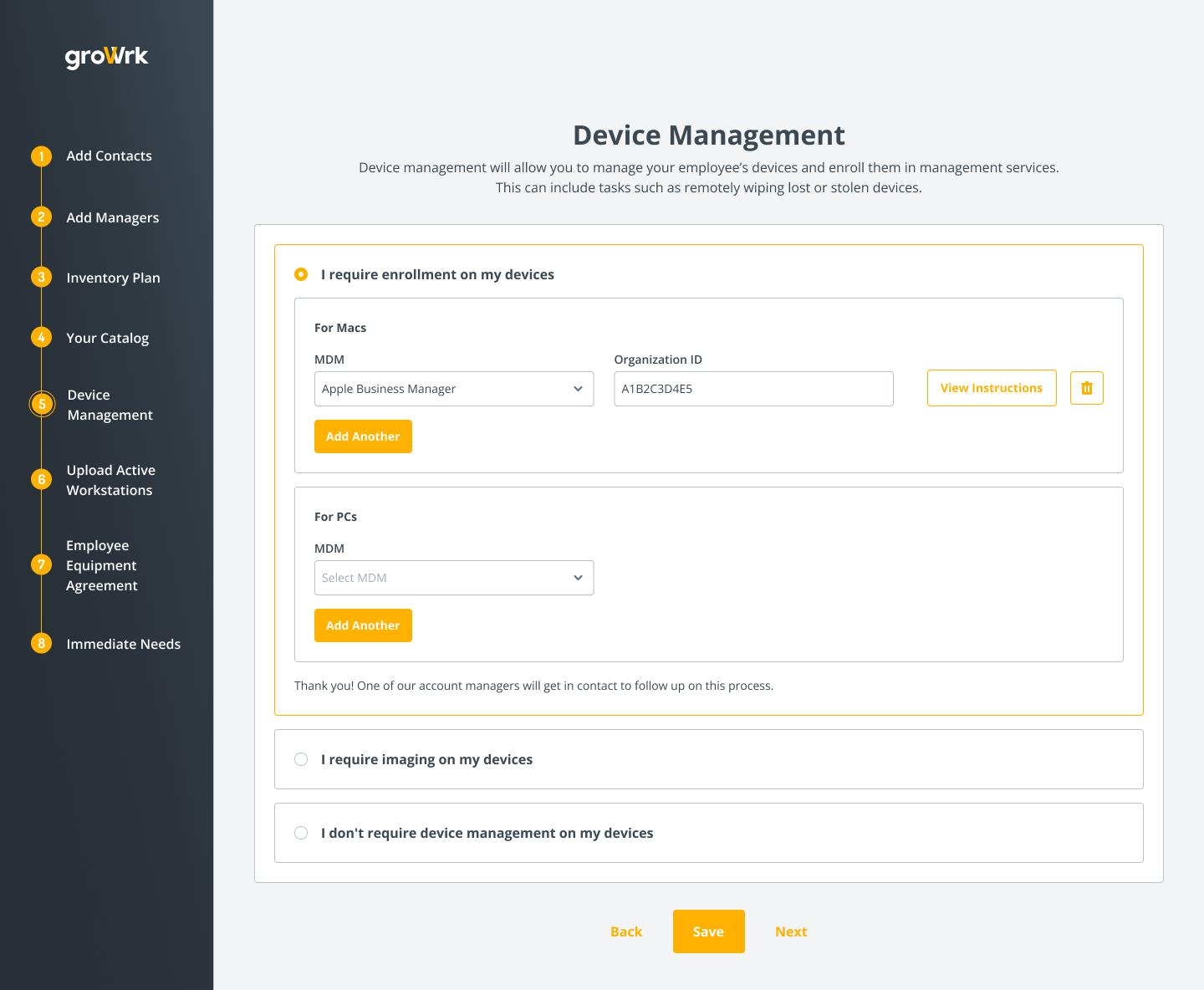Click Add Another under For PCs
This screenshot has height=990, width=1204.
point(363,625)
